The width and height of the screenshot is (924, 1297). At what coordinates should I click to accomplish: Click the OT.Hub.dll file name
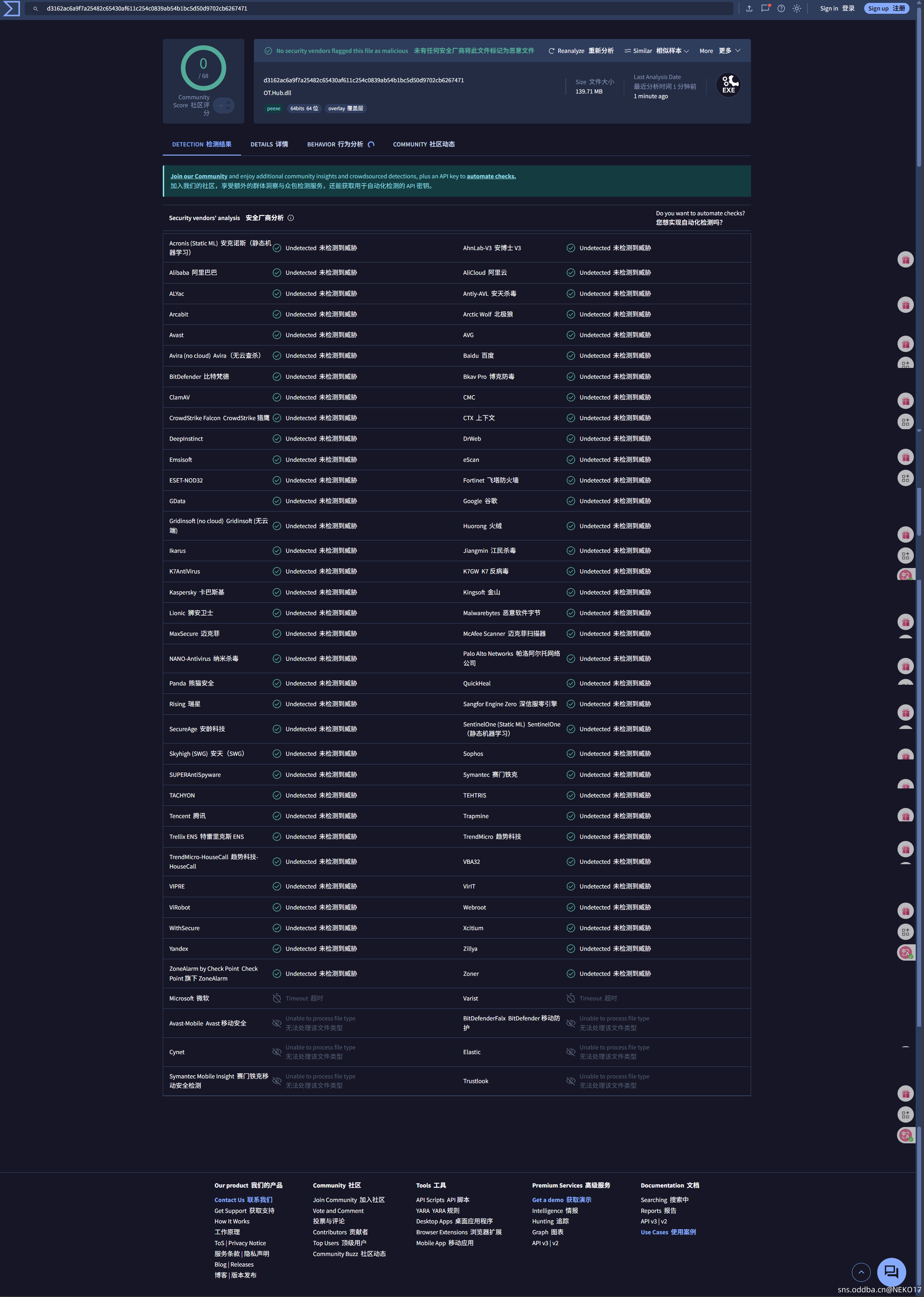[x=277, y=93]
